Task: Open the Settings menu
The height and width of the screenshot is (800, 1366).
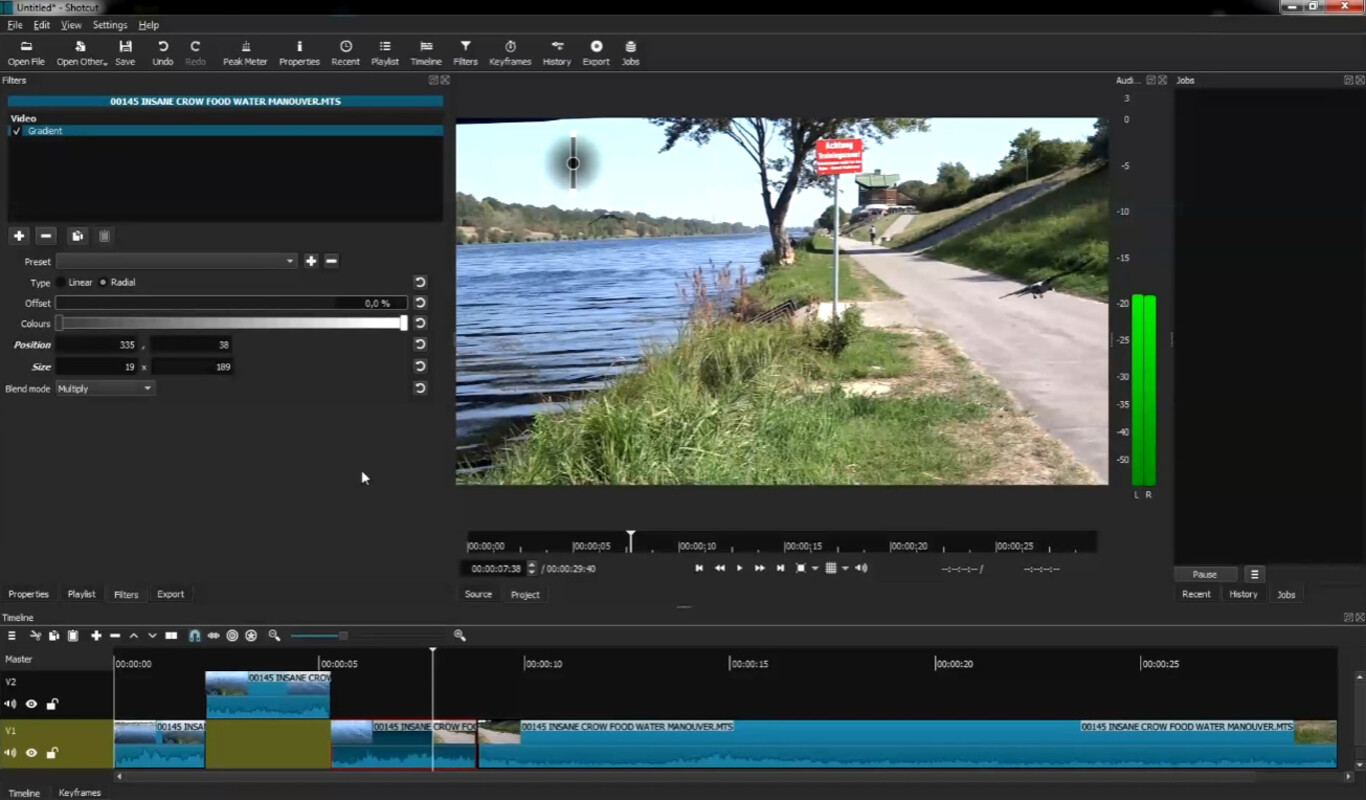Action: (x=110, y=25)
